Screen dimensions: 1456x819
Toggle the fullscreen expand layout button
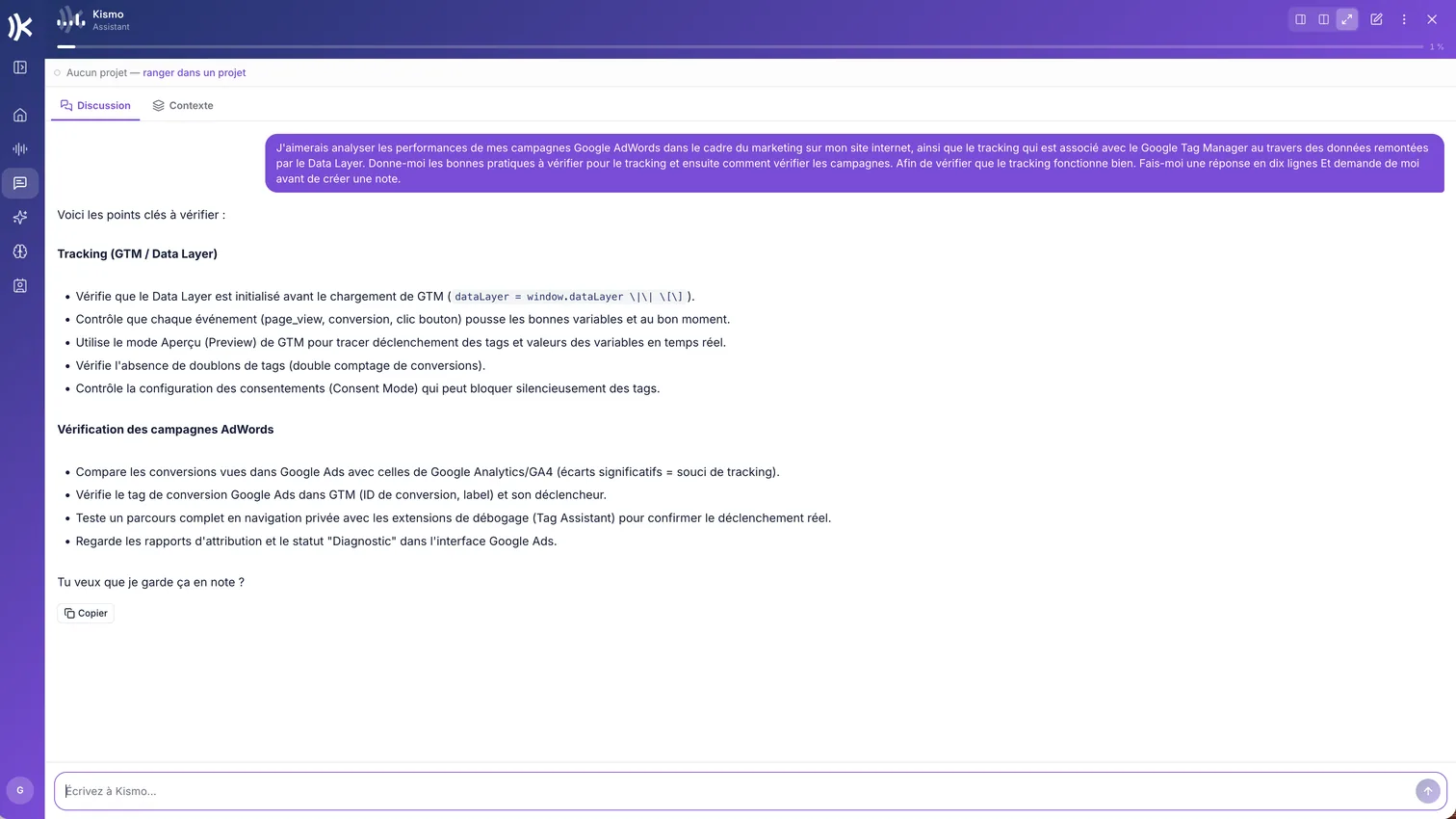click(x=1347, y=19)
